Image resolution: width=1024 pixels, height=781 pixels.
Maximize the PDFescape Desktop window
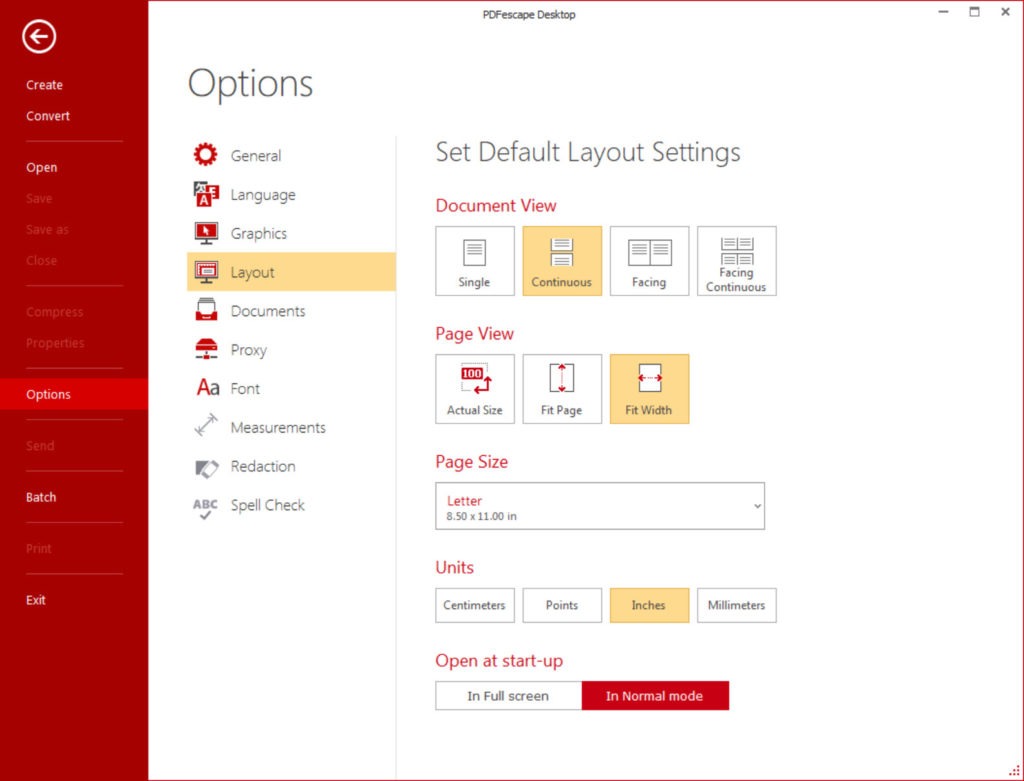click(974, 12)
